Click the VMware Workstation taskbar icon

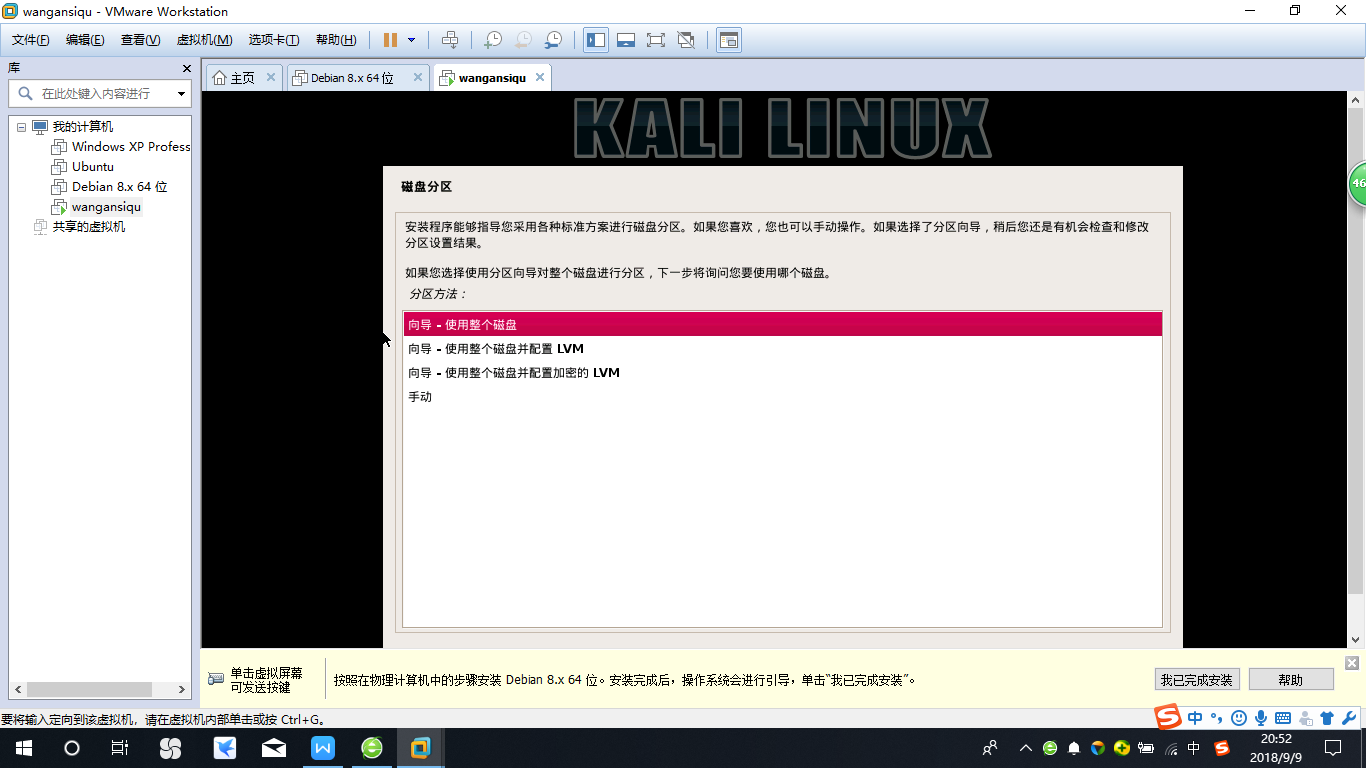(x=421, y=748)
